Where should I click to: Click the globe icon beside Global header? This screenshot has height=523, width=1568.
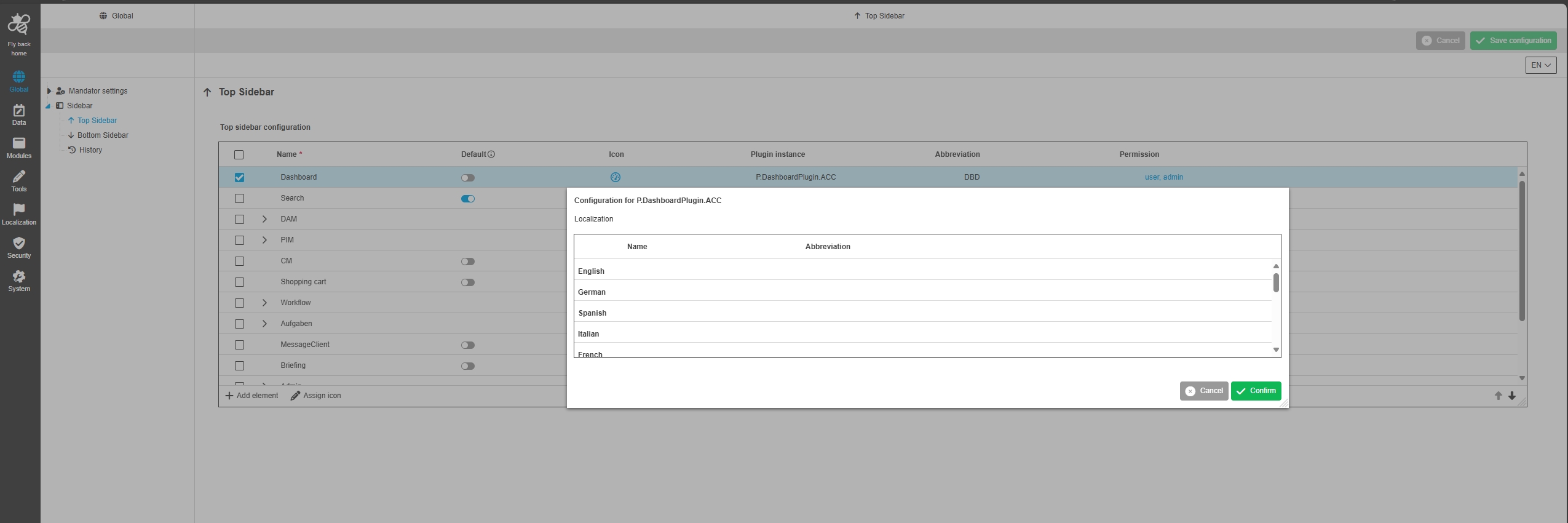coord(103,16)
